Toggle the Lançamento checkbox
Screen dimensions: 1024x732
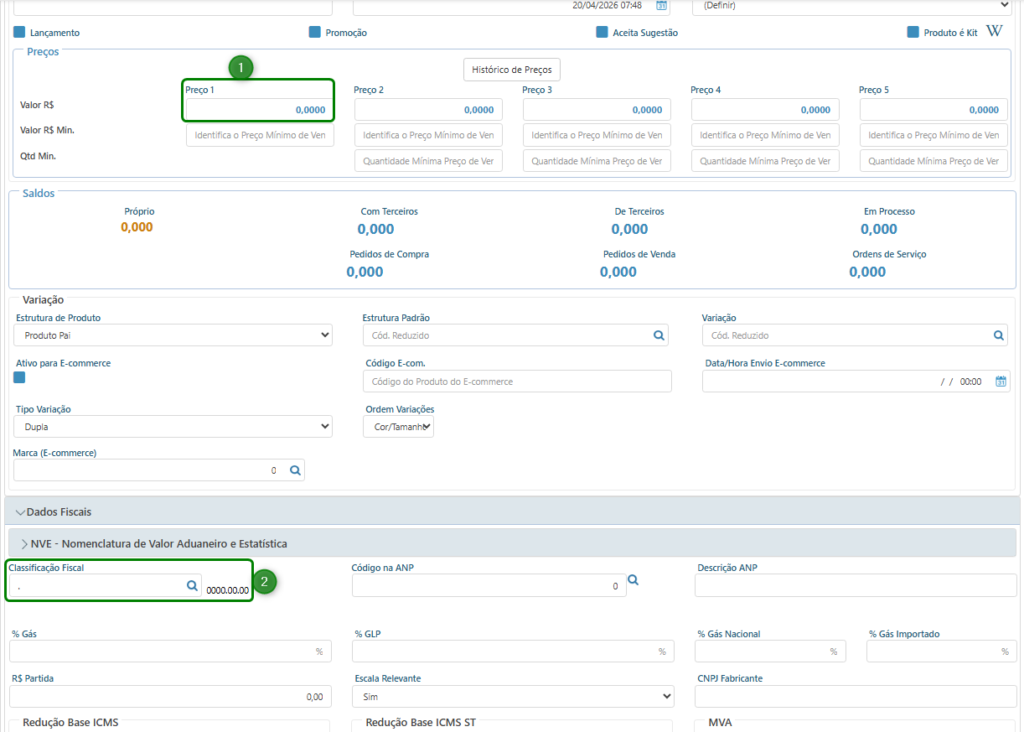coord(20,32)
